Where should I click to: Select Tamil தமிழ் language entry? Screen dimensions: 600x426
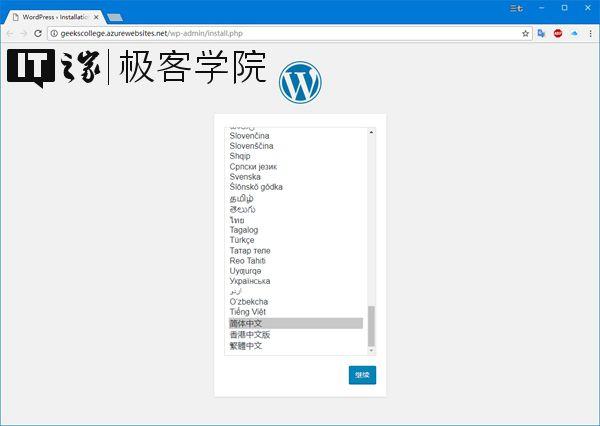(x=241, y=199)
